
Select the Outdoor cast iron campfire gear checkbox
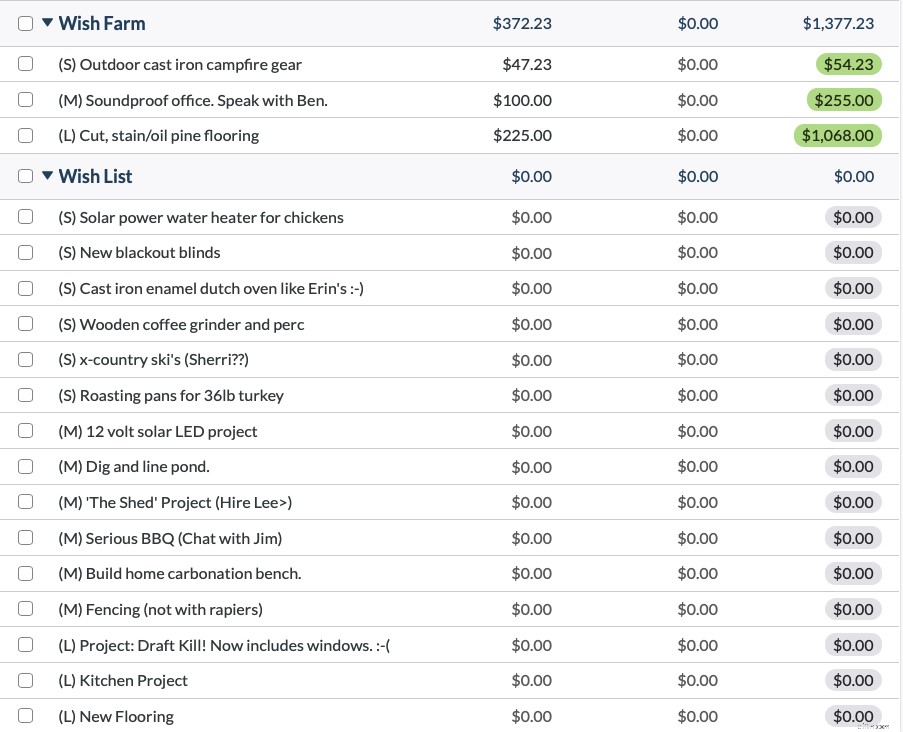25,64
